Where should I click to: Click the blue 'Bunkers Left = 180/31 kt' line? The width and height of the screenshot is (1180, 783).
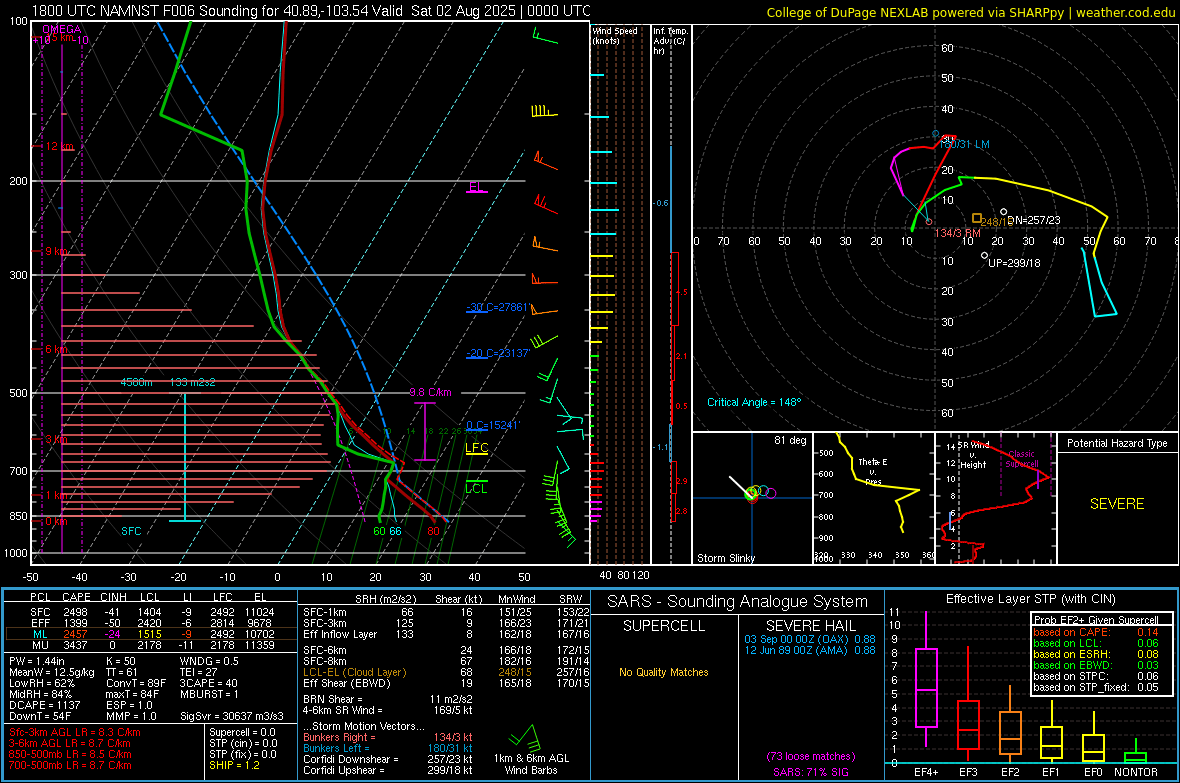click(x=388, y=748)
